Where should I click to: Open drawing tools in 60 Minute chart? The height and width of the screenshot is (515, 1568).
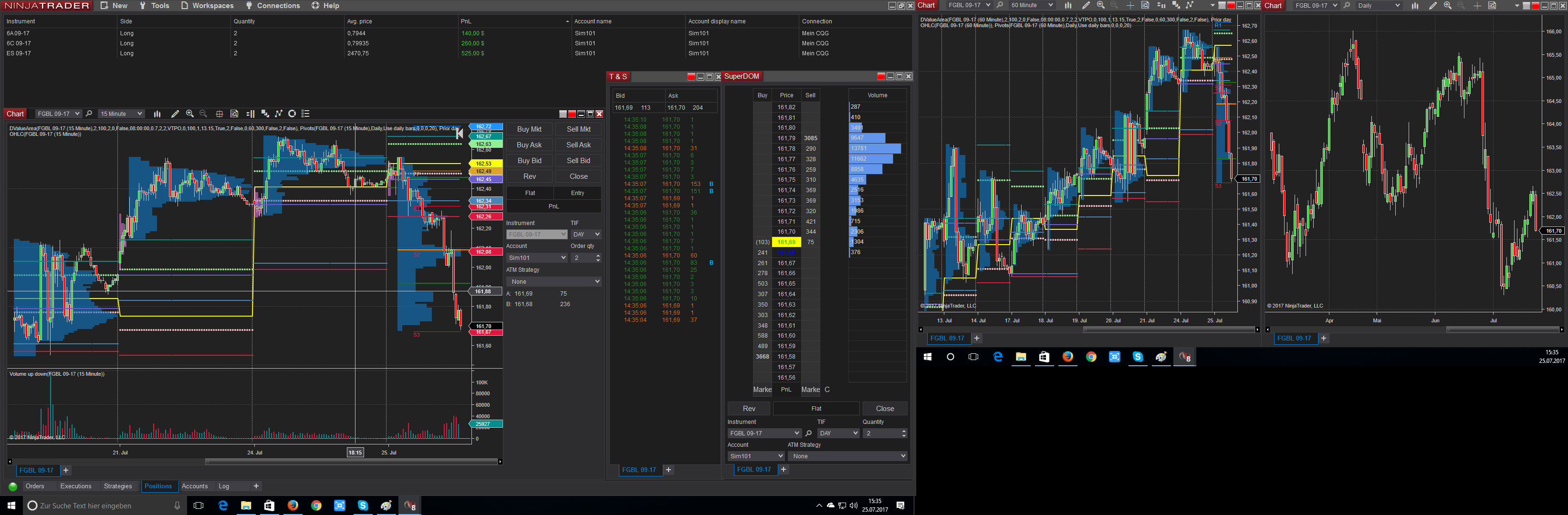pyautogui.click(x=1086, y=5)
